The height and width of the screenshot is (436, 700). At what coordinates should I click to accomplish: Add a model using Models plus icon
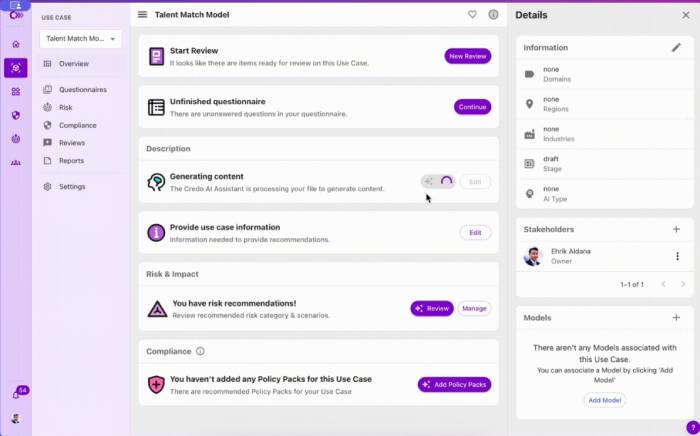pos(676,317)
